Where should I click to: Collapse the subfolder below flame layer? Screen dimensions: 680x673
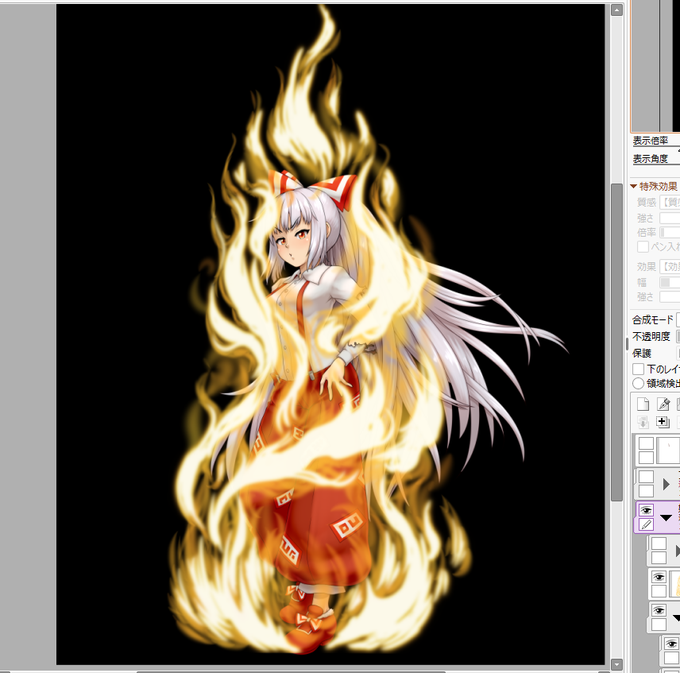[x=677, y=617]
